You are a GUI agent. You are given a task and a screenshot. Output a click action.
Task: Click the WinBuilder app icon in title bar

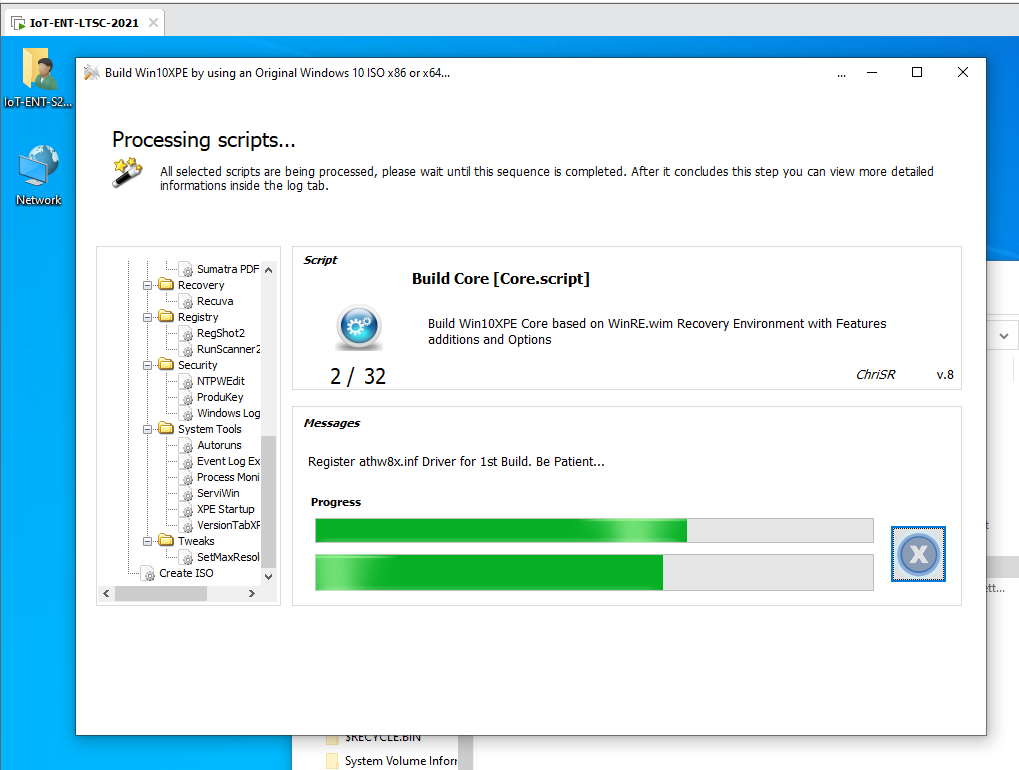[92, 72]
